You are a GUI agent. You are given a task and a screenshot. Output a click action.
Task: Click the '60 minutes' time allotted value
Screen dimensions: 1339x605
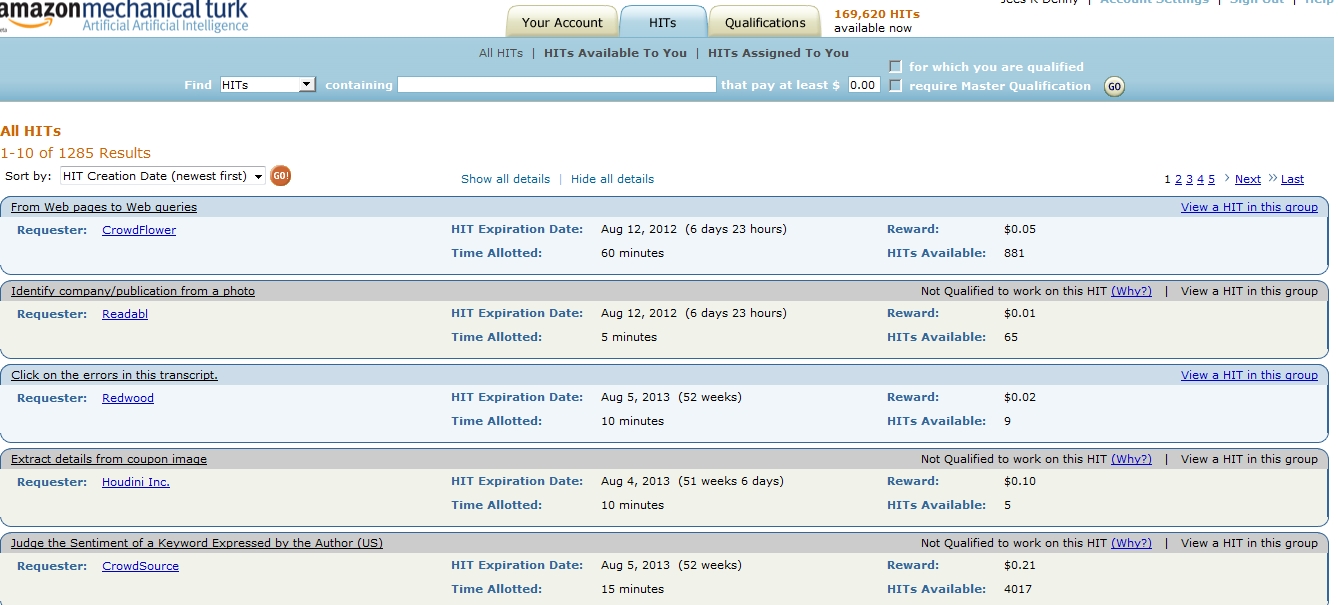pos(632,253)
